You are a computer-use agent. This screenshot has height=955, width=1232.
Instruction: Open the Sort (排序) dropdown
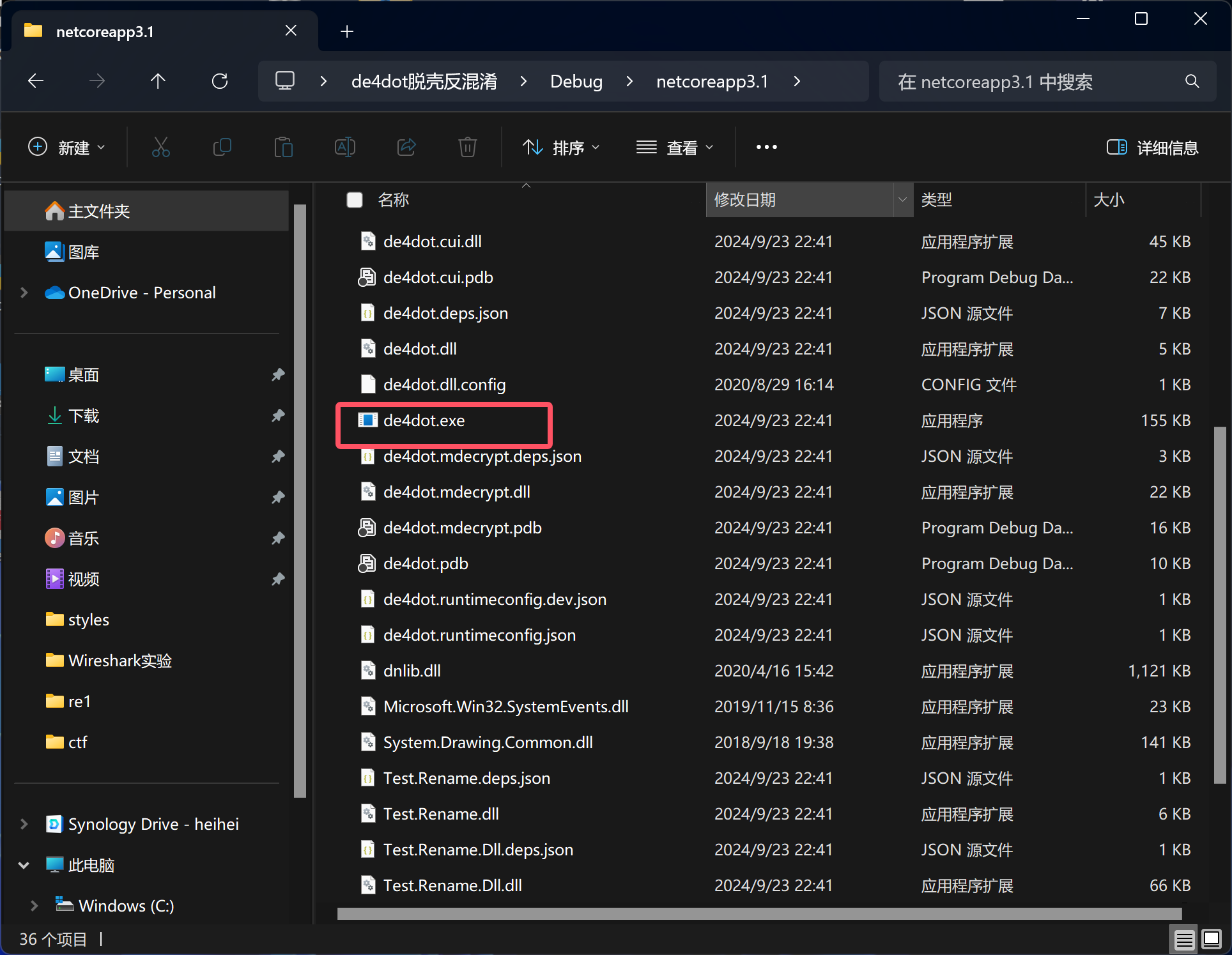coord(561,148)
